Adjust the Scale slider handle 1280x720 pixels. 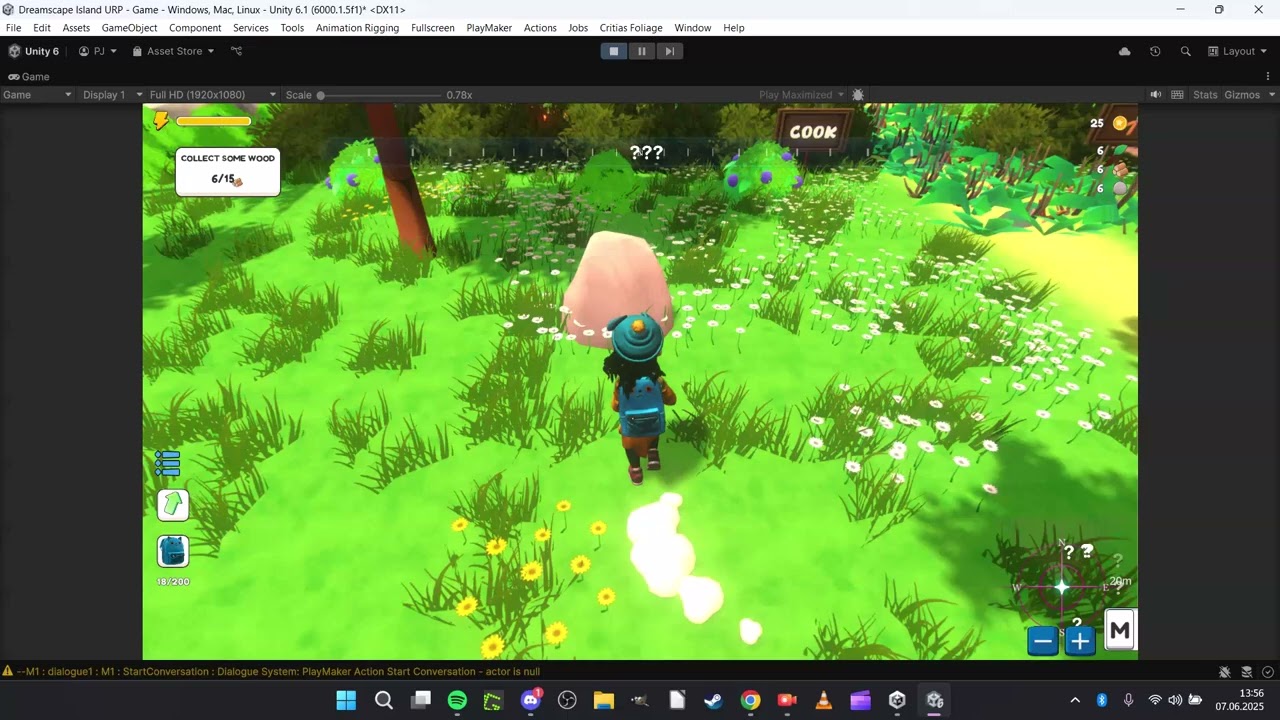pos(321,95)
